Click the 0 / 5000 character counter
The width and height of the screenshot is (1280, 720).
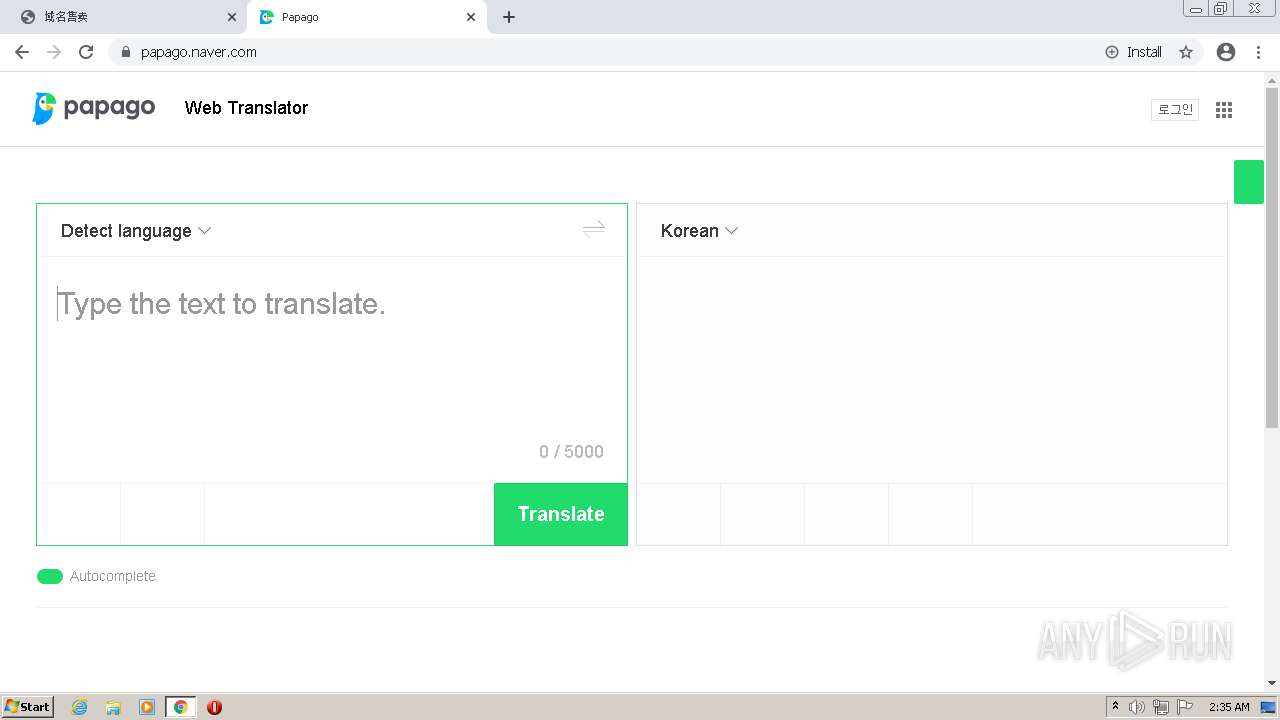[x=571, y=452]
